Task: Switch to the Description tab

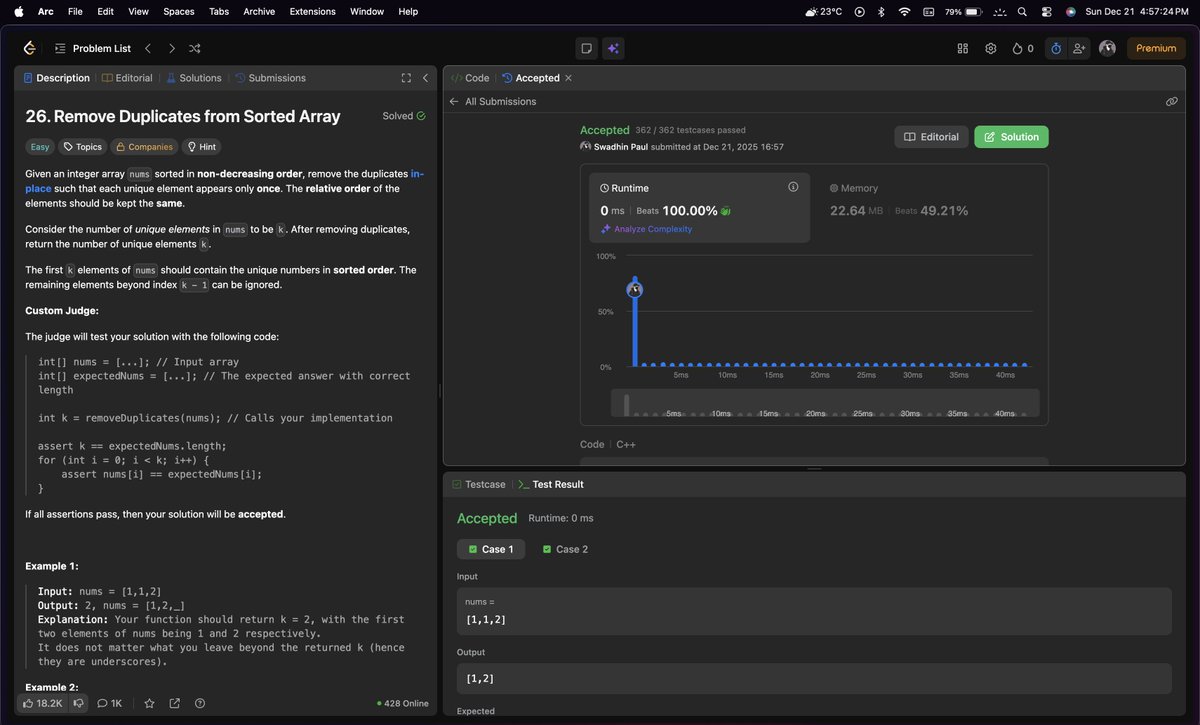Action: point(56,78)
